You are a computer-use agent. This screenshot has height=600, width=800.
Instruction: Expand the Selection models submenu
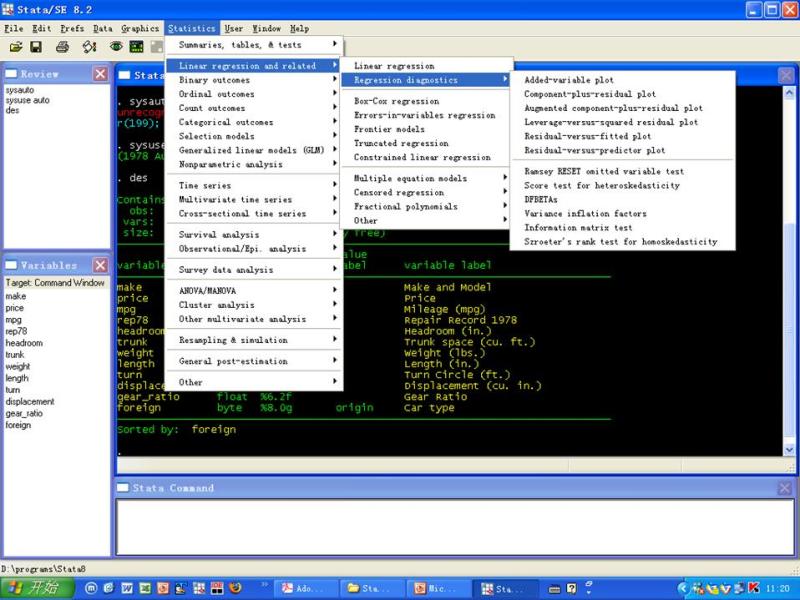[x=254, y=136]
